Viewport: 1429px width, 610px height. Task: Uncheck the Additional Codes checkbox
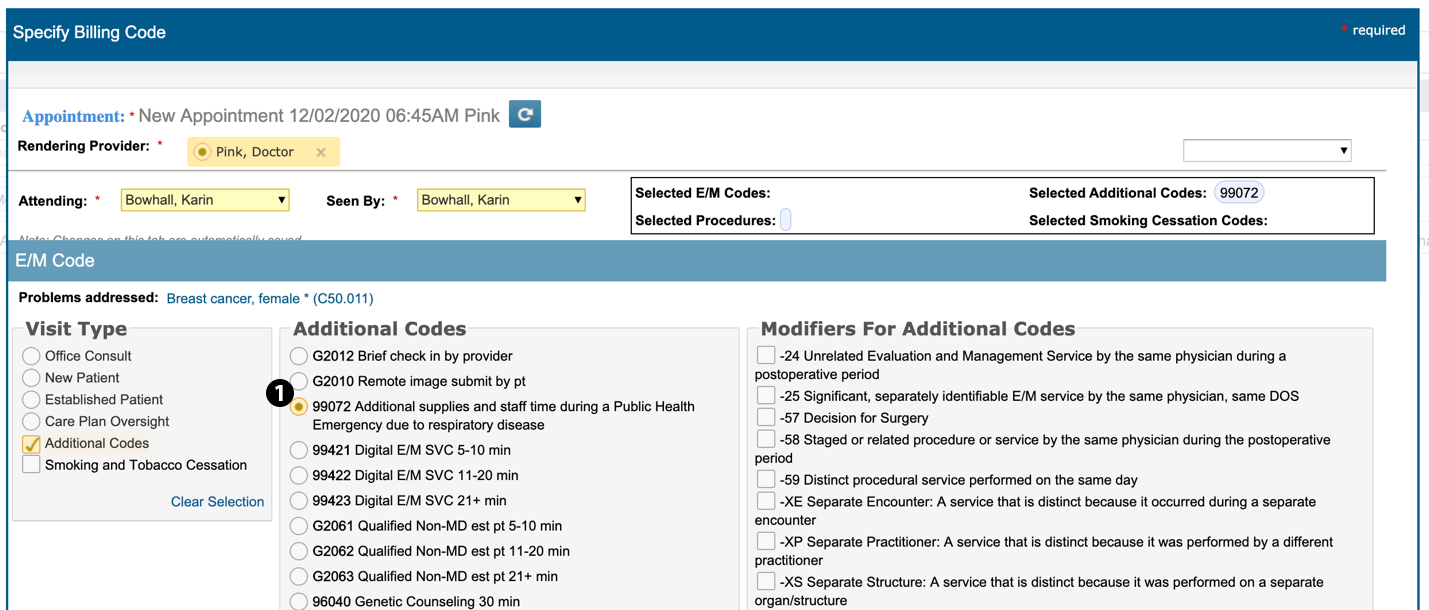[x=31, y=444]
